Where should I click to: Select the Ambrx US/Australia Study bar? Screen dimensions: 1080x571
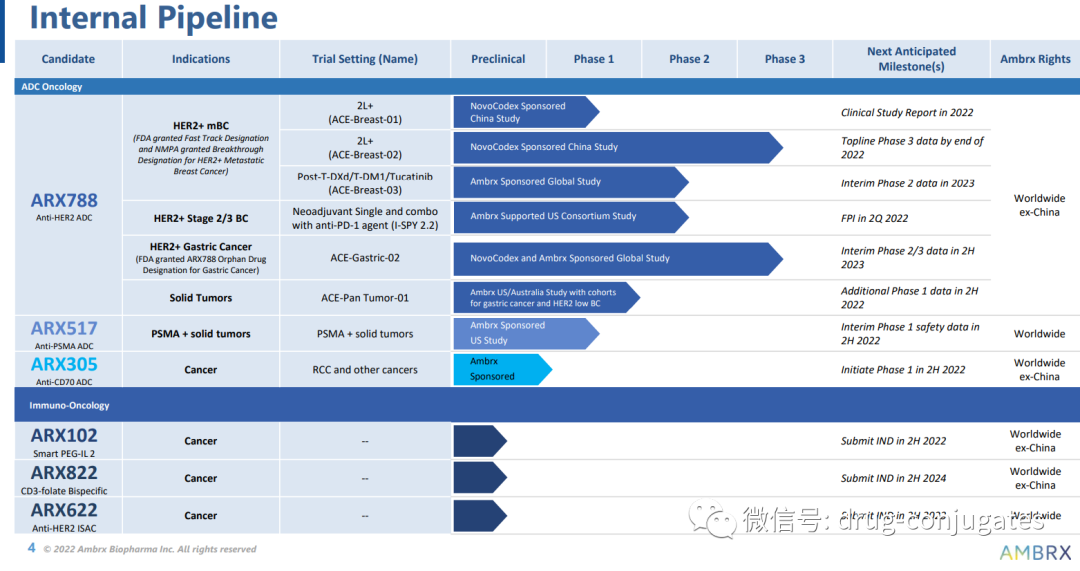546,298
